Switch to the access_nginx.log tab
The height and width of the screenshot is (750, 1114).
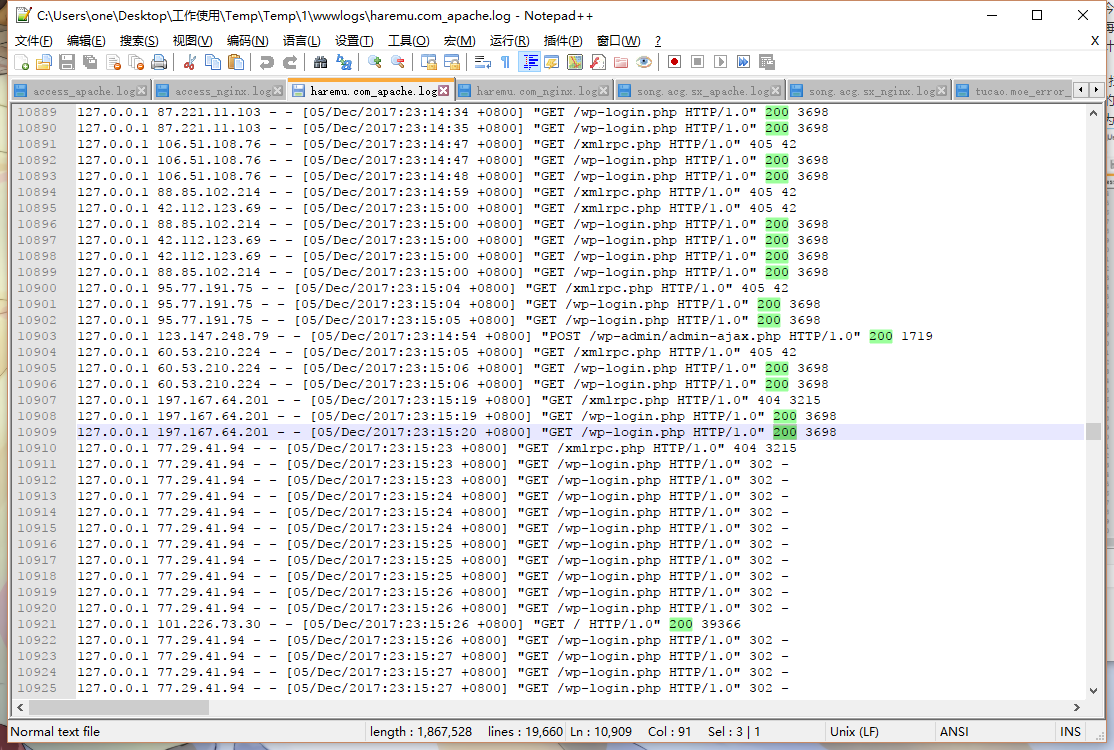click(222, 91)
